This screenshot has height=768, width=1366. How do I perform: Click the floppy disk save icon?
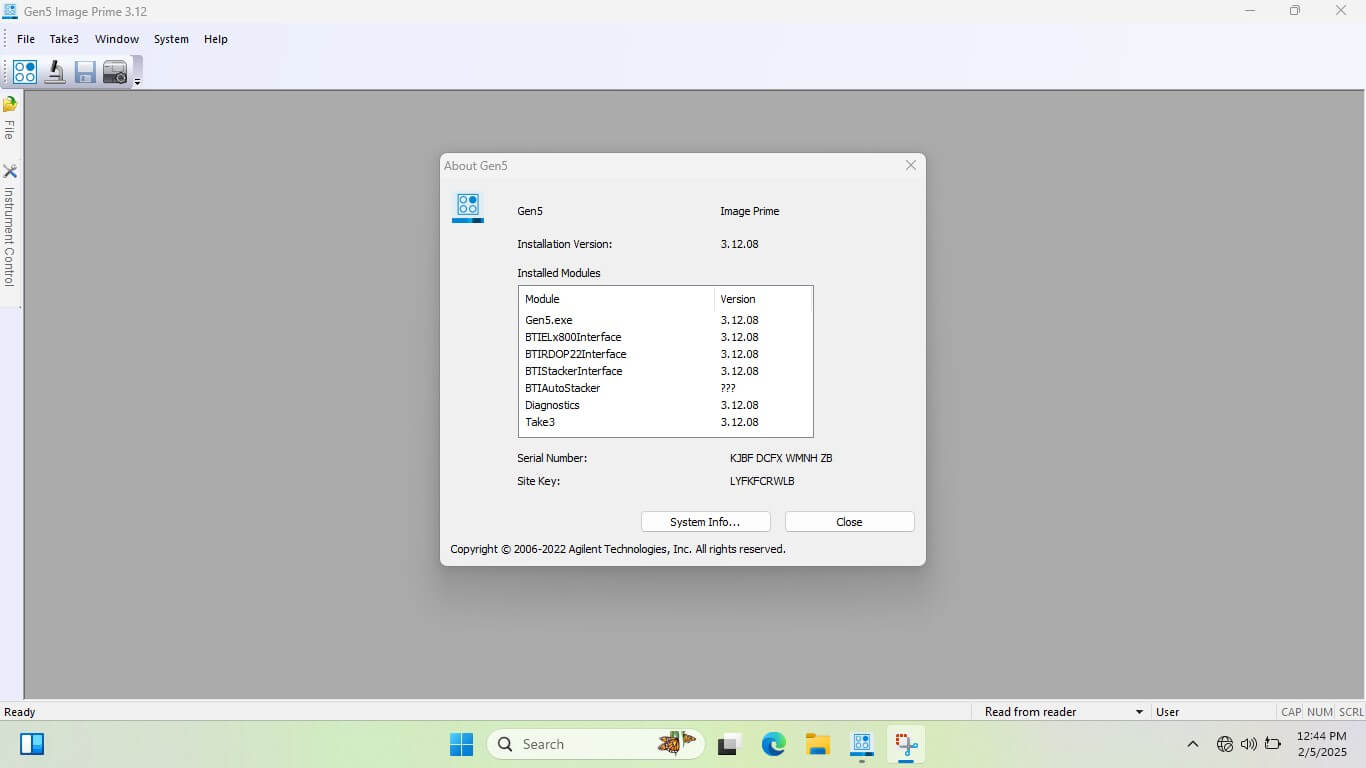click(85, 72)
